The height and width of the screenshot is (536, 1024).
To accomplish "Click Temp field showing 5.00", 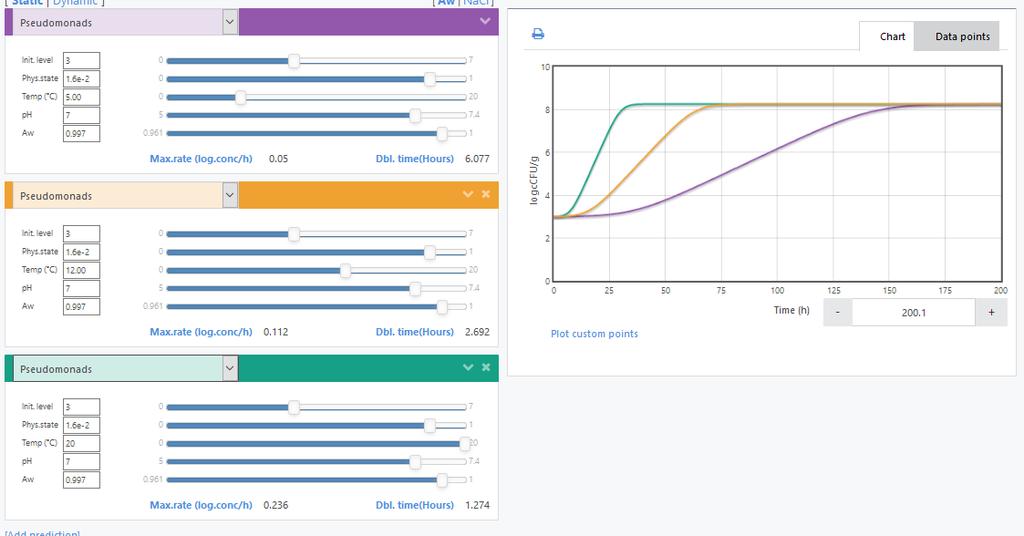I will pyautogui.click(x=82, y=97).
